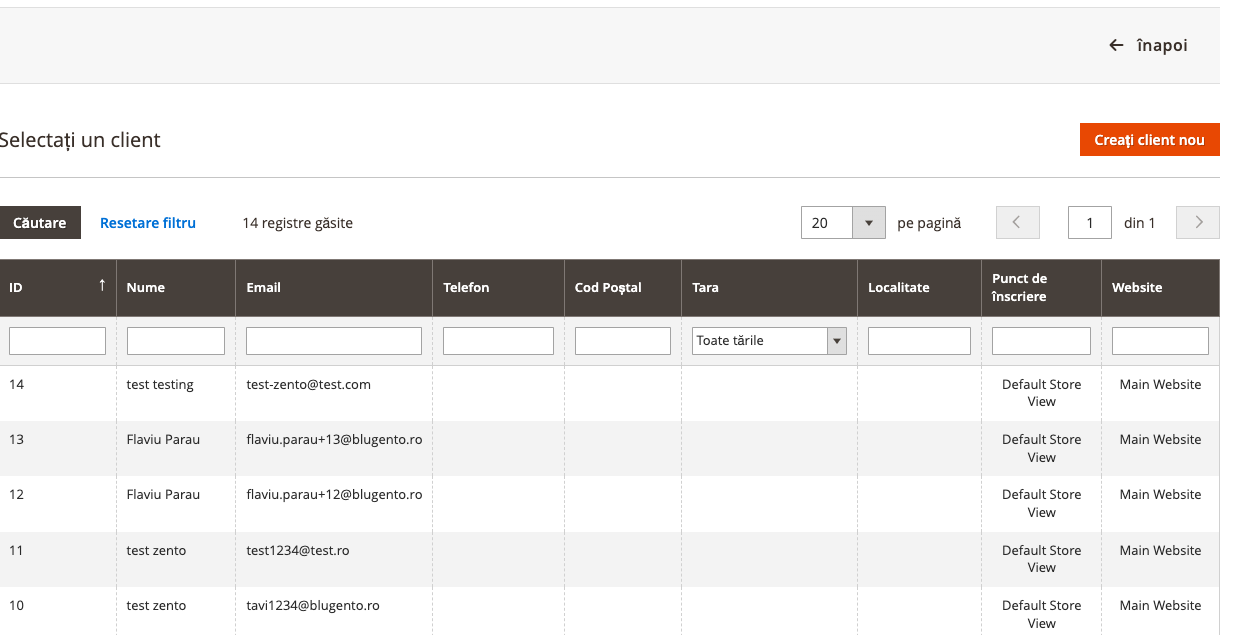Sort by the Punct de înscriere header
Viewport: 1236px width, 635px height.
(1041, 288)
